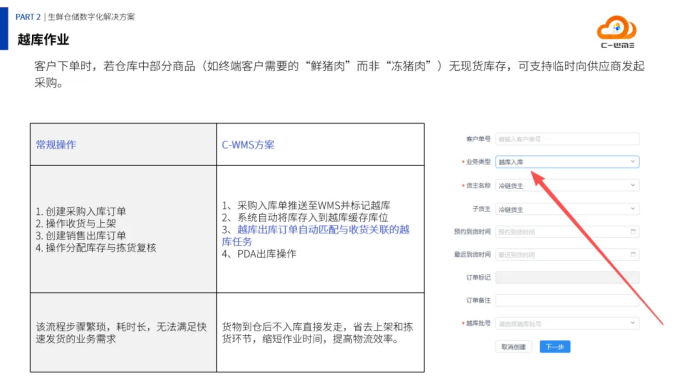This screenshot has height=390, width=692.
Task: Click the 越库批号 field label
Action: tap(478, 323)
